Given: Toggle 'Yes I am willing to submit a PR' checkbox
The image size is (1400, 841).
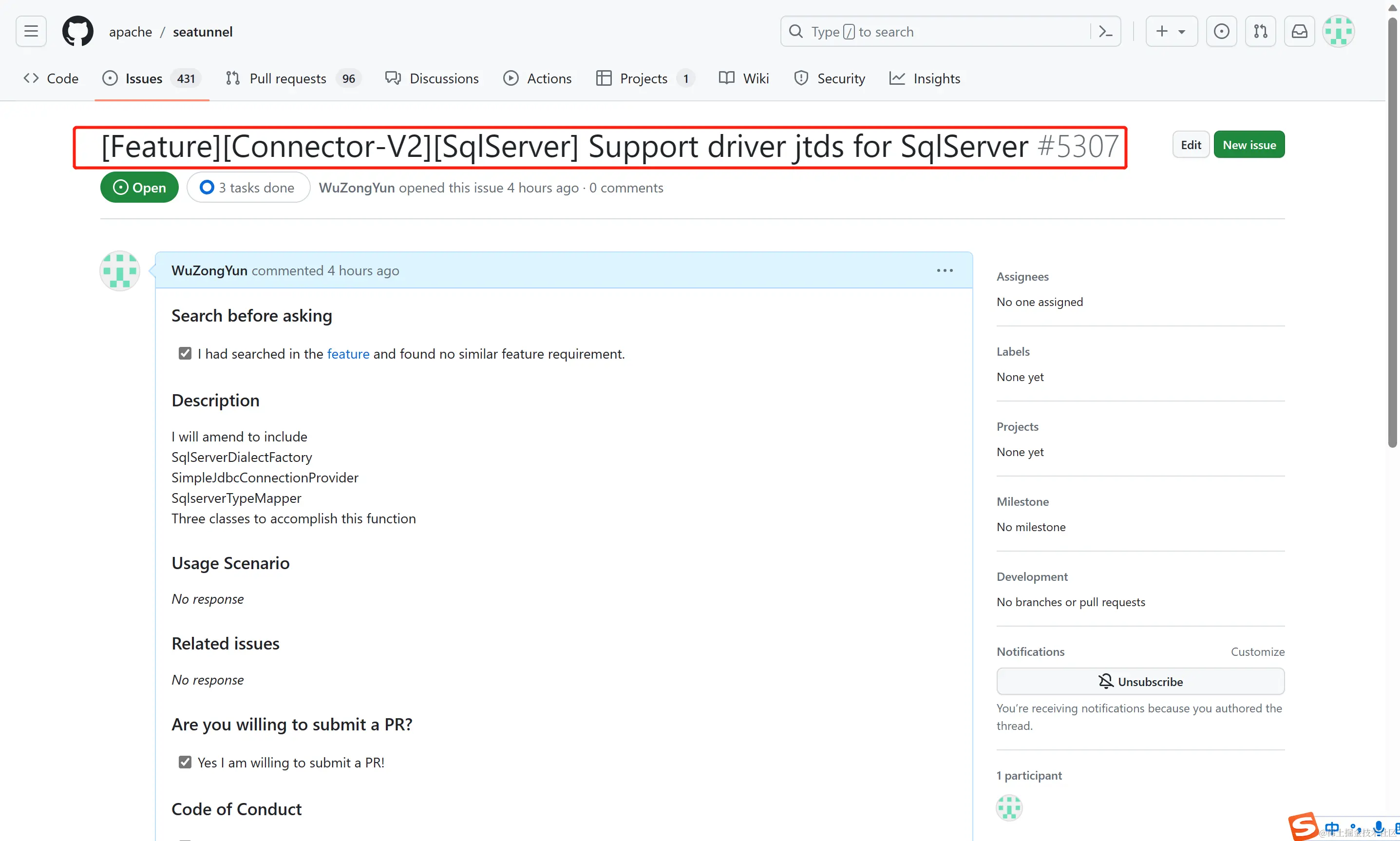Looking at the screenshot, I should tap(185, 762).
